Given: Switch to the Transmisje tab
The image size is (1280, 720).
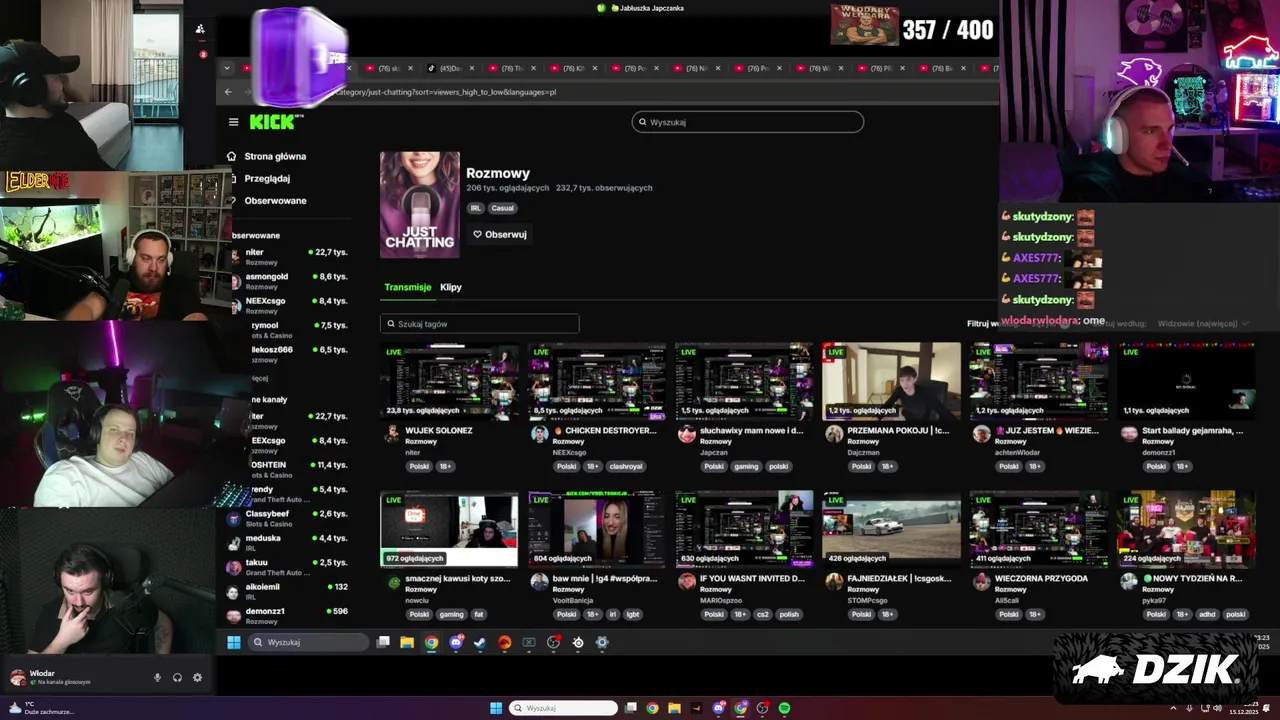Looking at the screenshot, I should point(408,287).
